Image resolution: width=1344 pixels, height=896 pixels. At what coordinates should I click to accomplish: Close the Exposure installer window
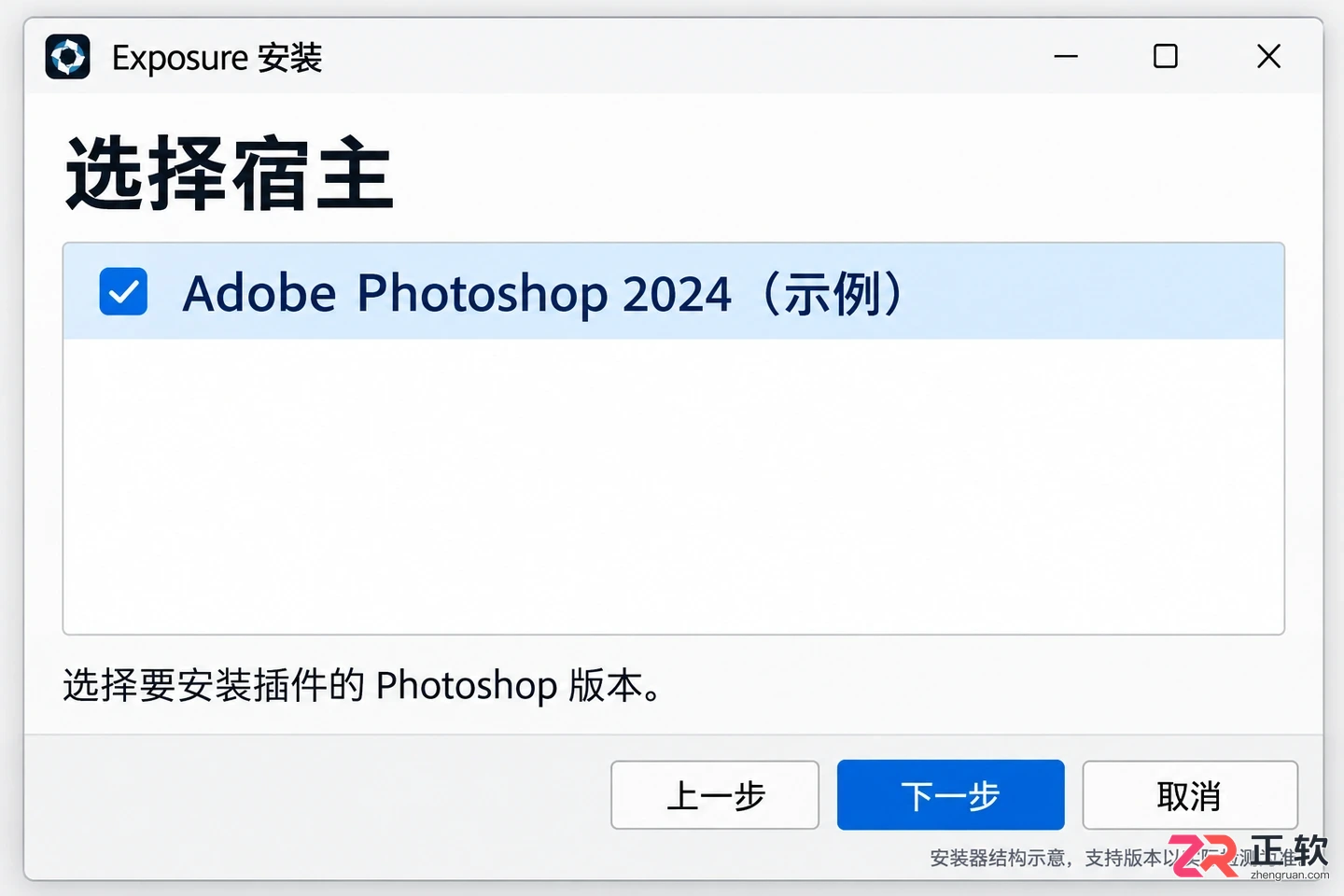(1268, 57)
